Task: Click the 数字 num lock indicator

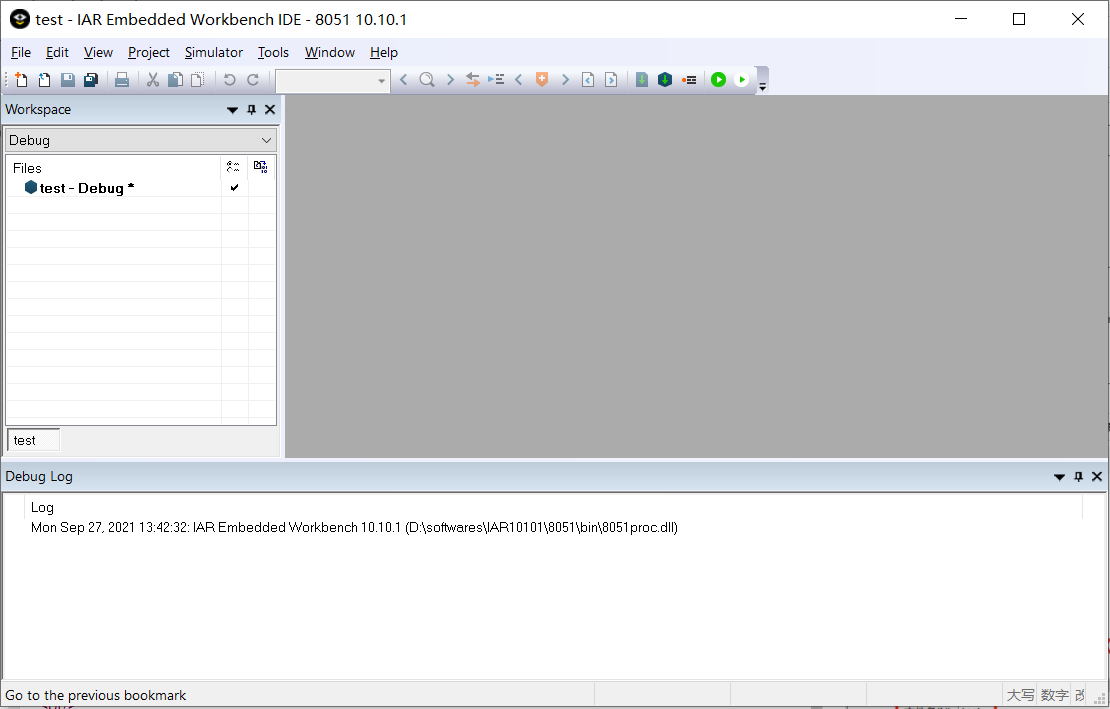Action: pyautogui.click(x=1055, y=696)
